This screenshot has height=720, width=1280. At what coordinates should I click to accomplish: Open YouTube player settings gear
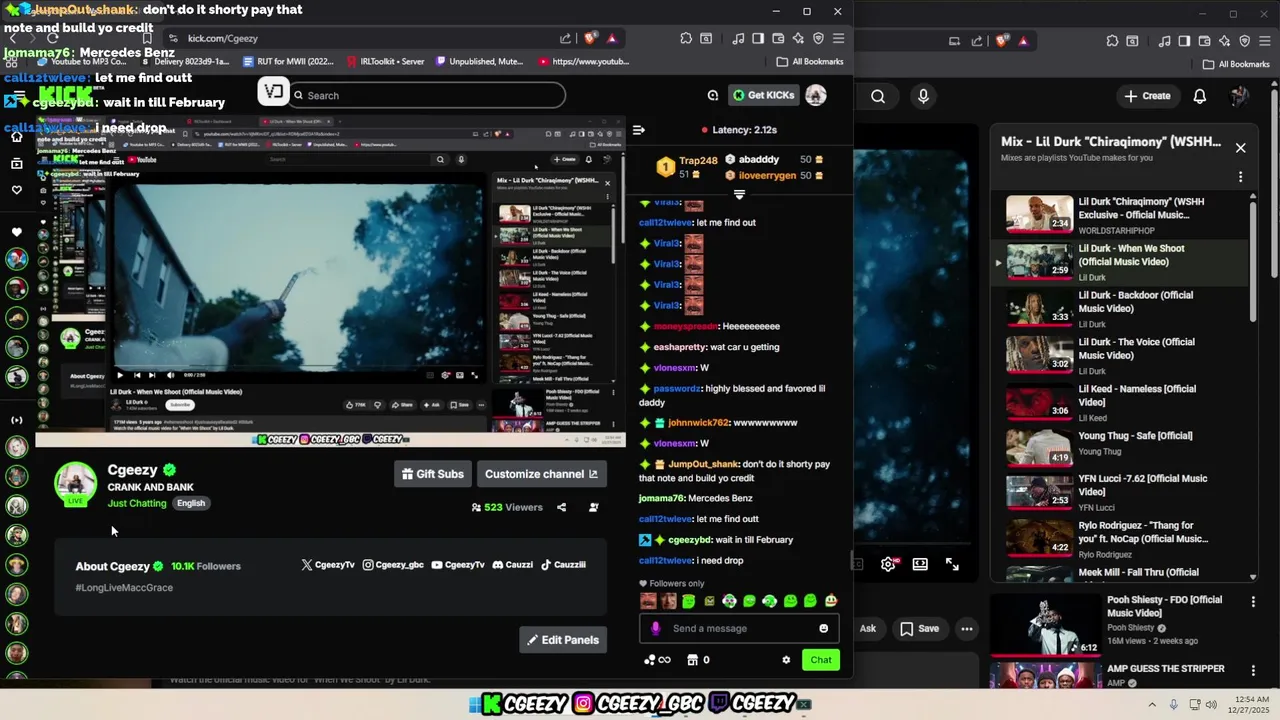click(888, 564)
